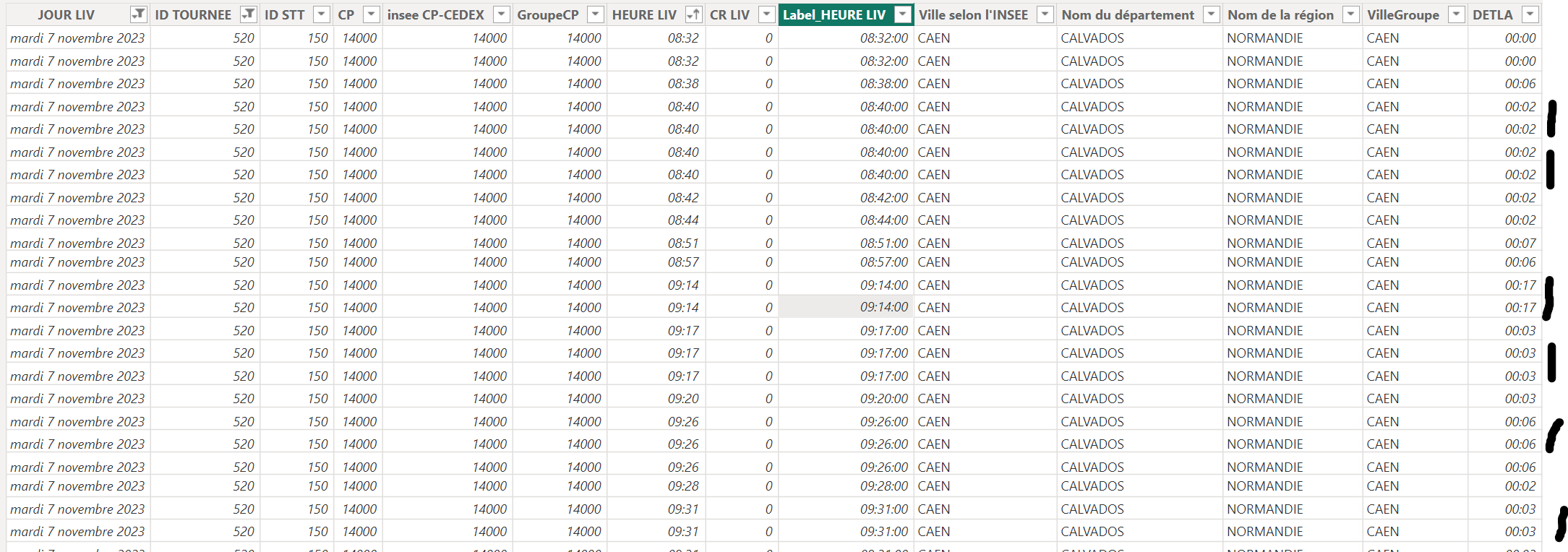Select the DETLA column header label

point(1493,14)
